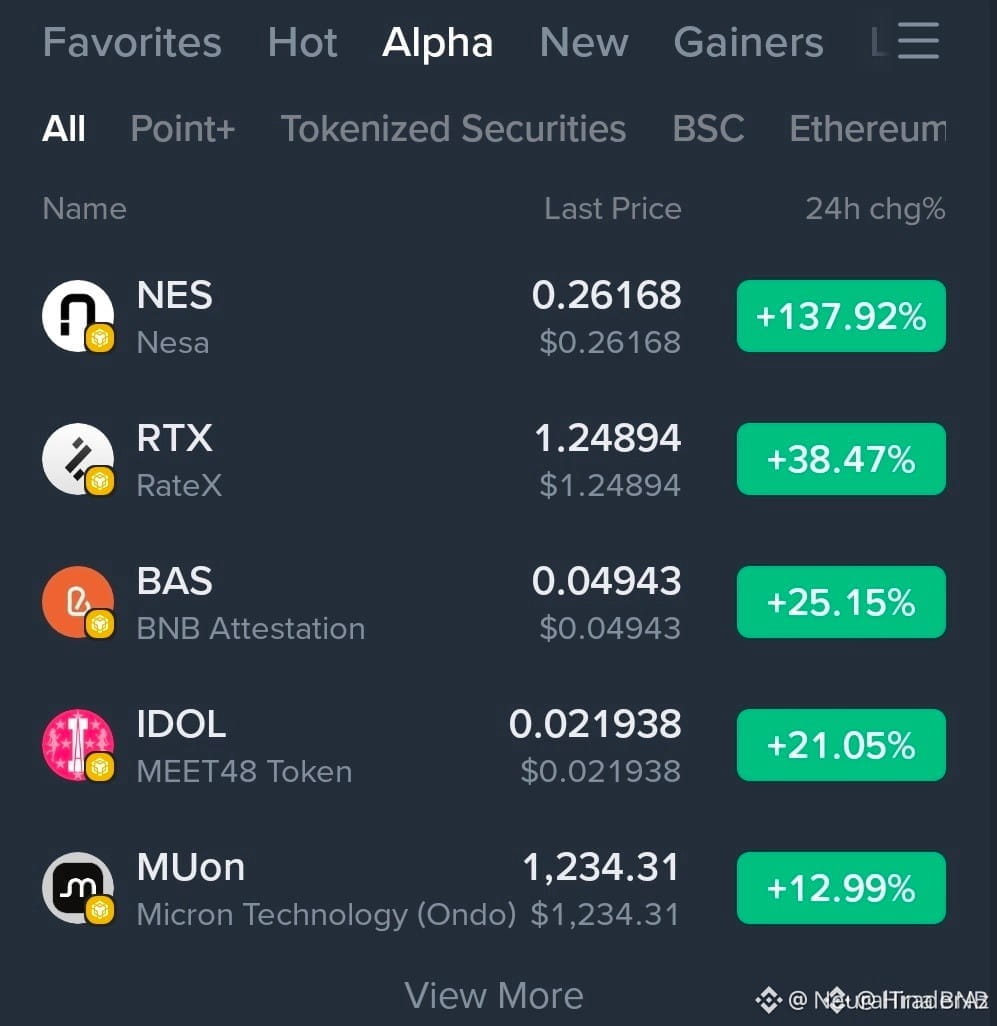The height and width of the screenshot is (1026, 997).
Task: Tap the RTX RateX token icon
Action: (78, 459)
